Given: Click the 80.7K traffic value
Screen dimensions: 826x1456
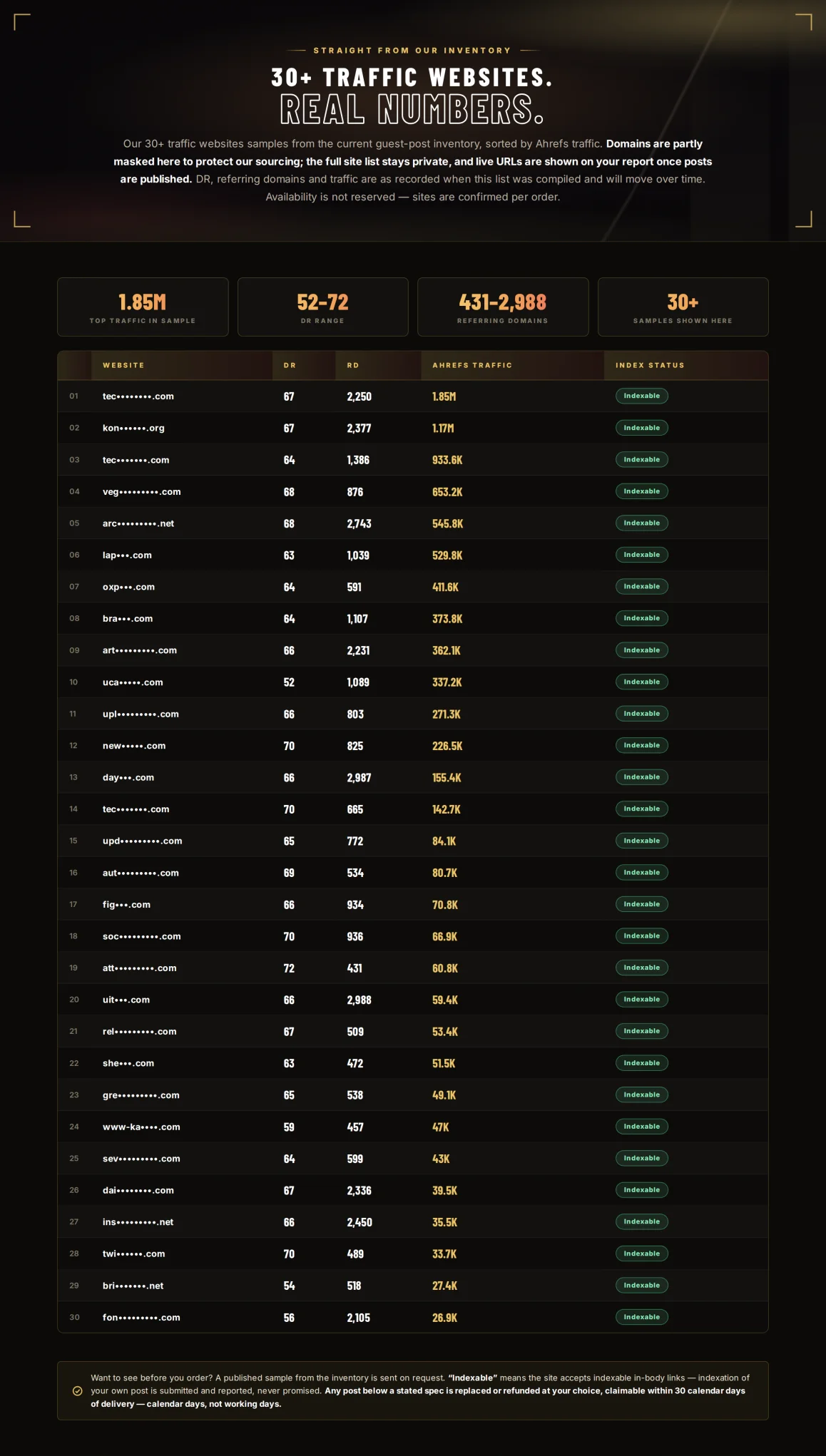Looking at the screenshot, I should pos(444,873).
